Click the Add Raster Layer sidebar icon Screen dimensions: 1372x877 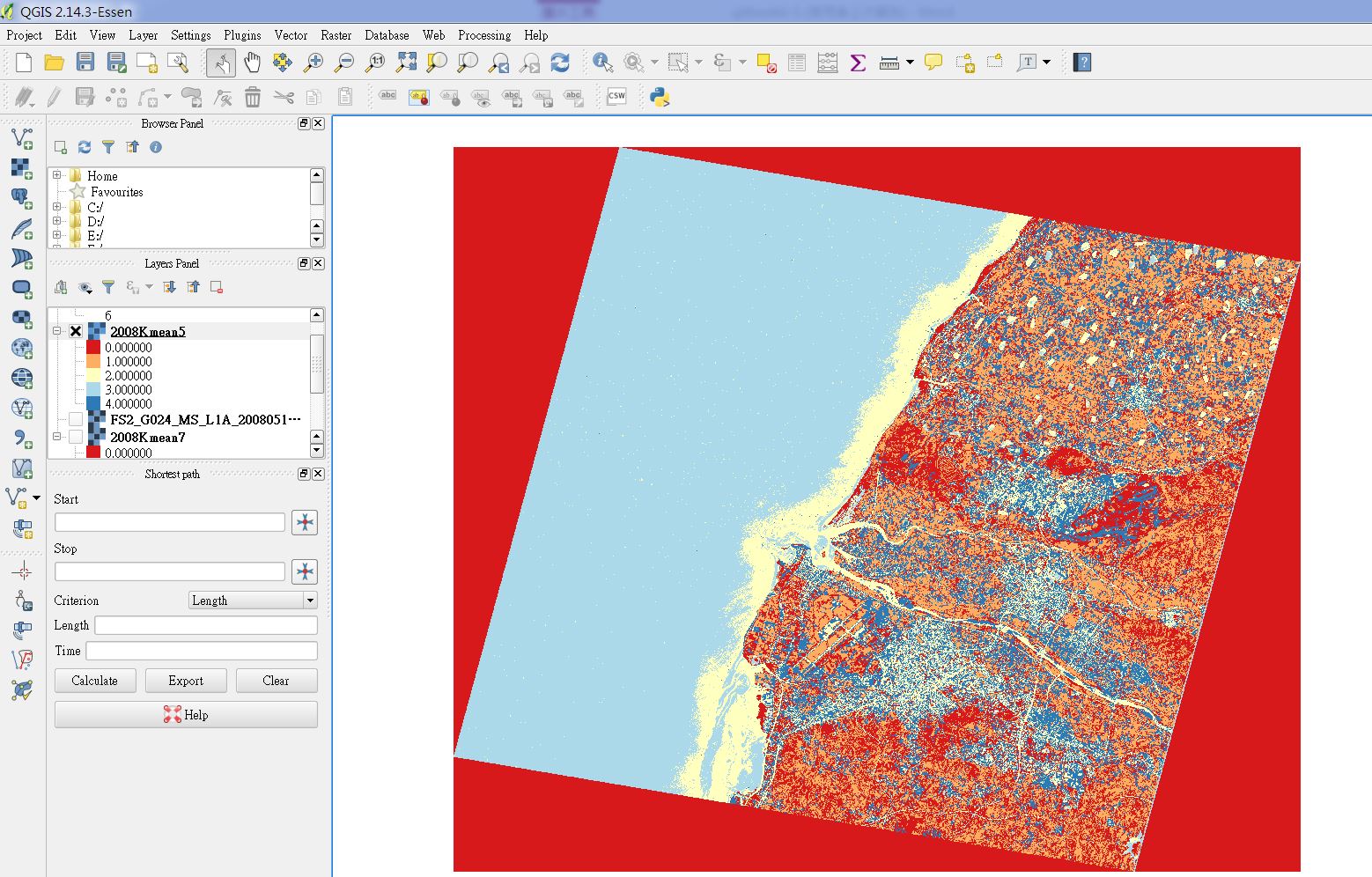22,167
